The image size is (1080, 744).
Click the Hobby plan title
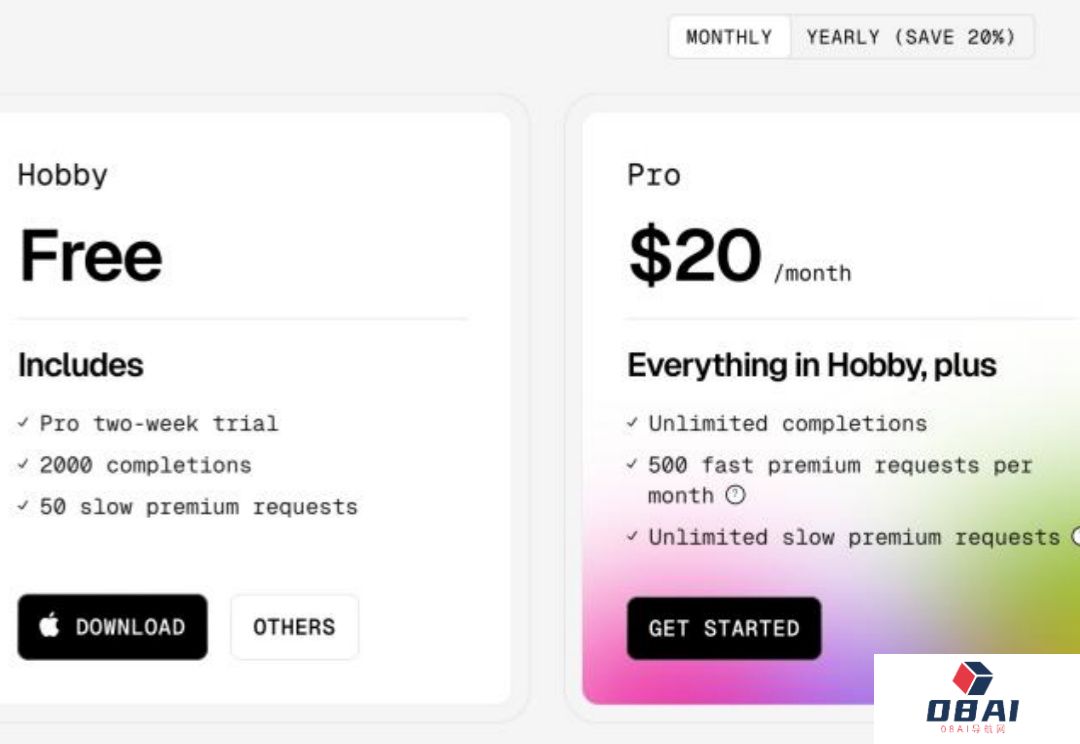[63, 176]
